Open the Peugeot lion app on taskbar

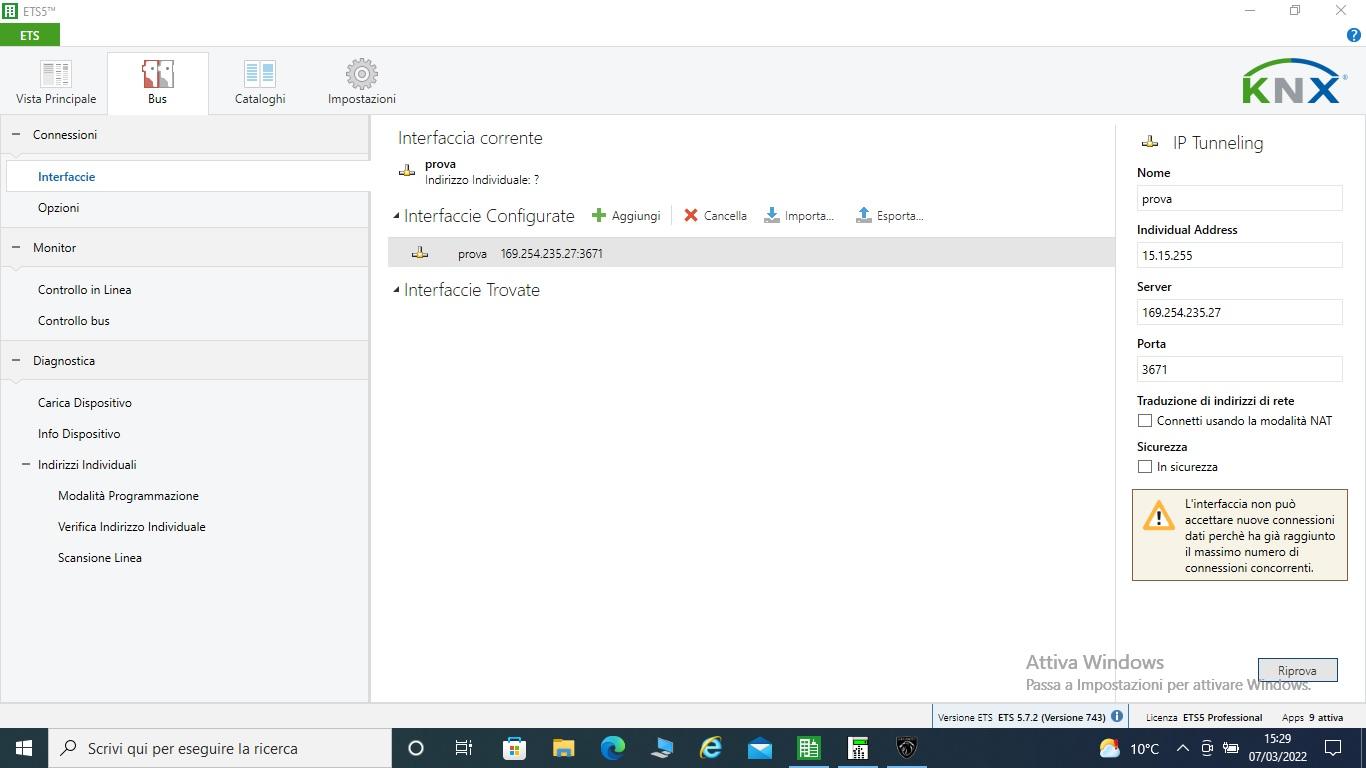coord(906,748)
